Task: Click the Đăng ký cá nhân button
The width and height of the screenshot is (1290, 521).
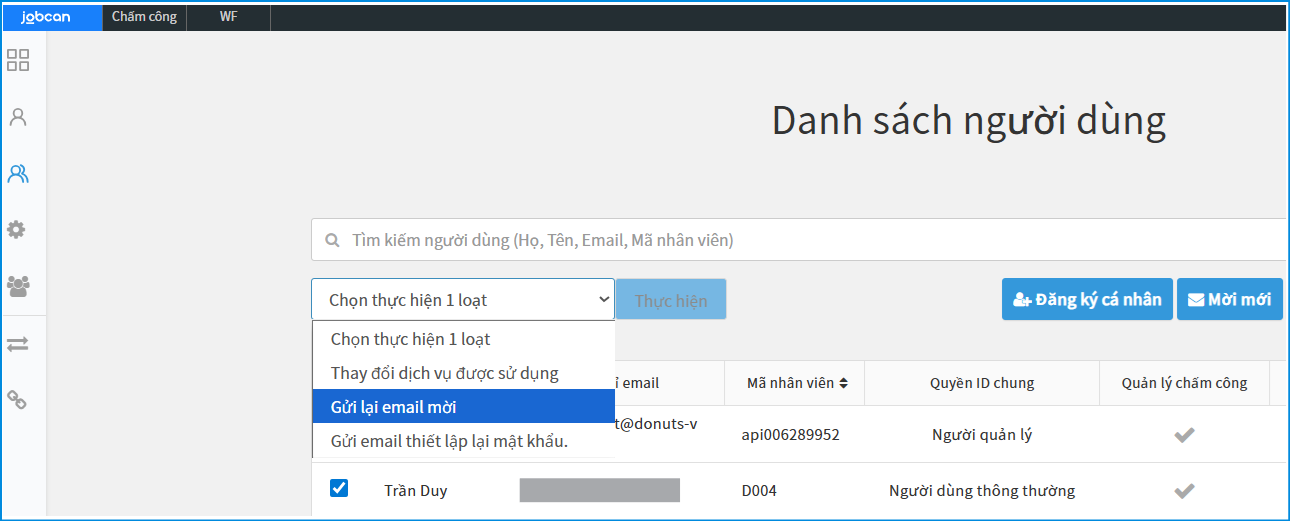Action: [1087, 299]
